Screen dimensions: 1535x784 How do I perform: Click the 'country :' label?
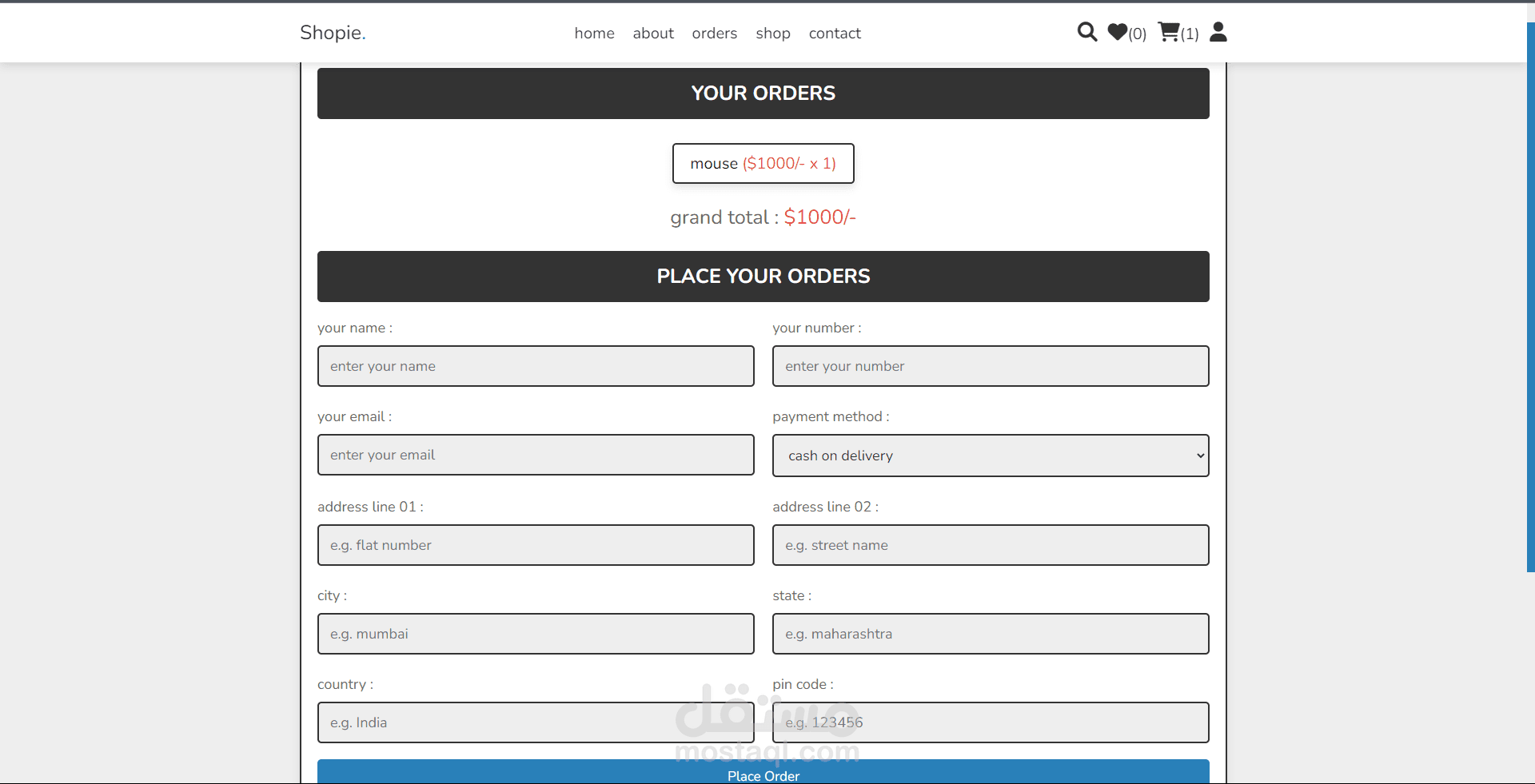345,684
